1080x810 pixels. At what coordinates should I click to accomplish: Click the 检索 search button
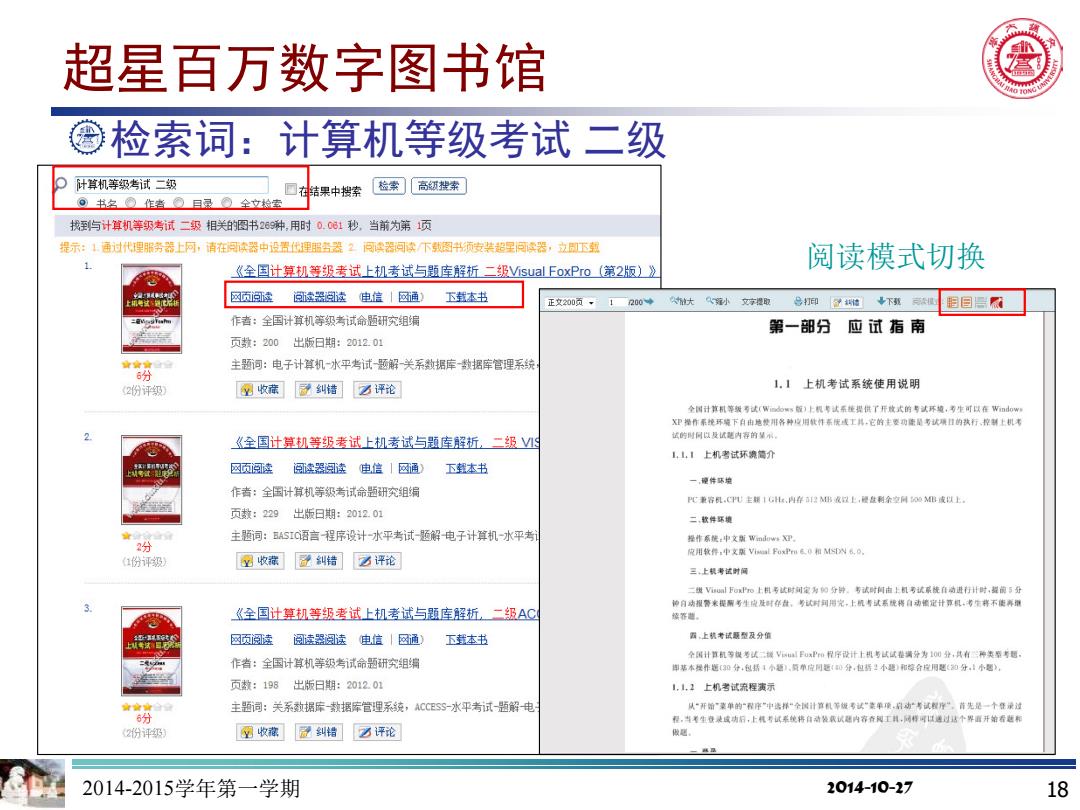(x=388, y=186)
